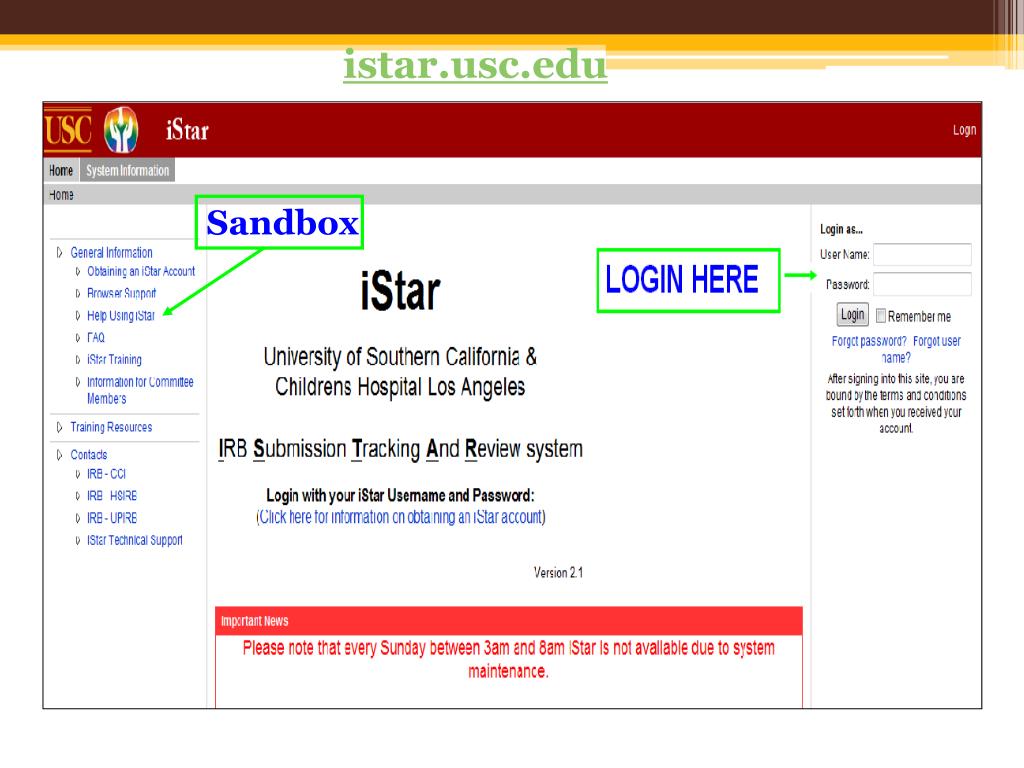Open IRB - CCI contact link

[106, 474]
